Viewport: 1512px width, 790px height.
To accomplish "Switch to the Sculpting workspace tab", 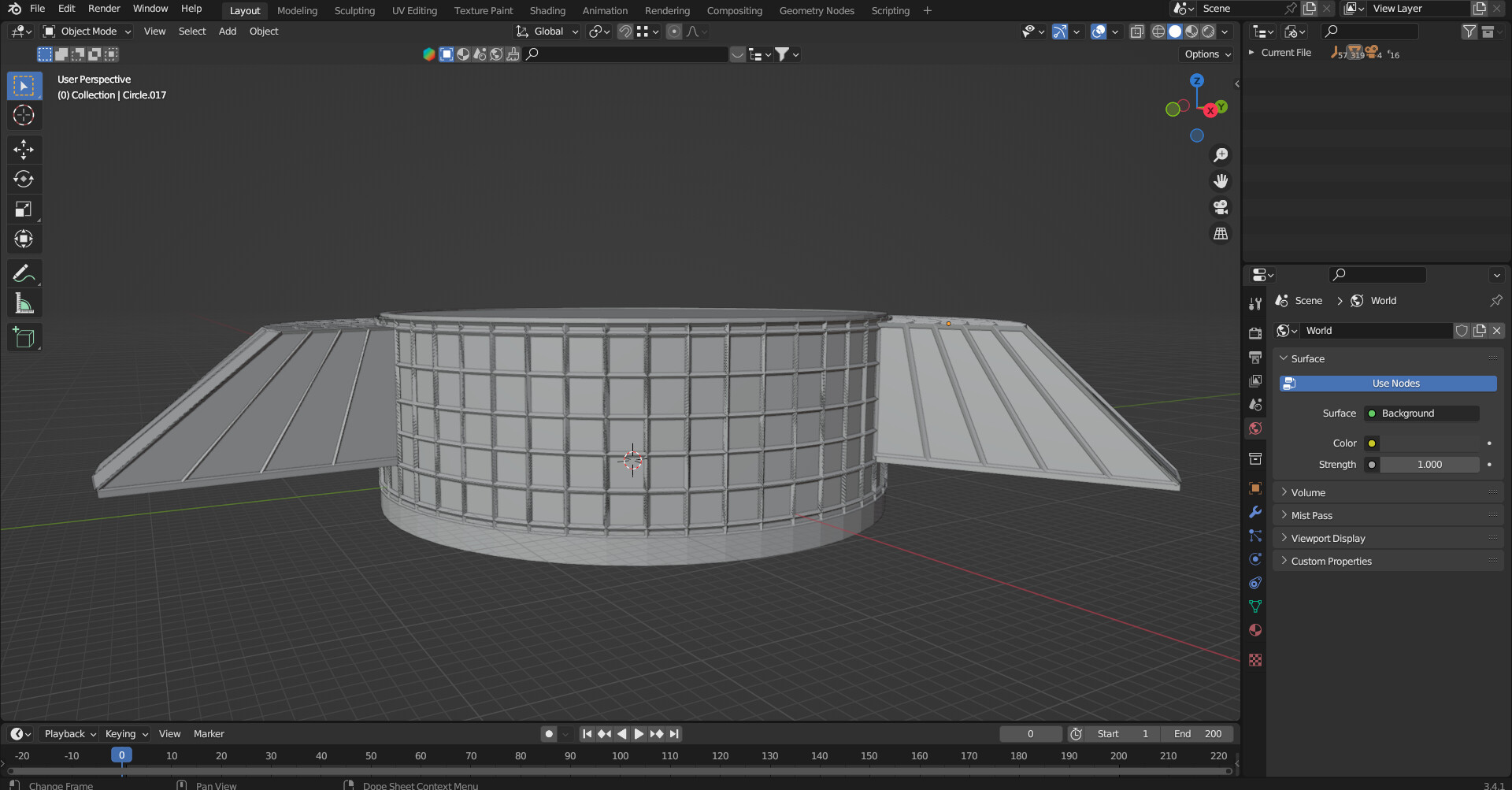I will 354,10.
